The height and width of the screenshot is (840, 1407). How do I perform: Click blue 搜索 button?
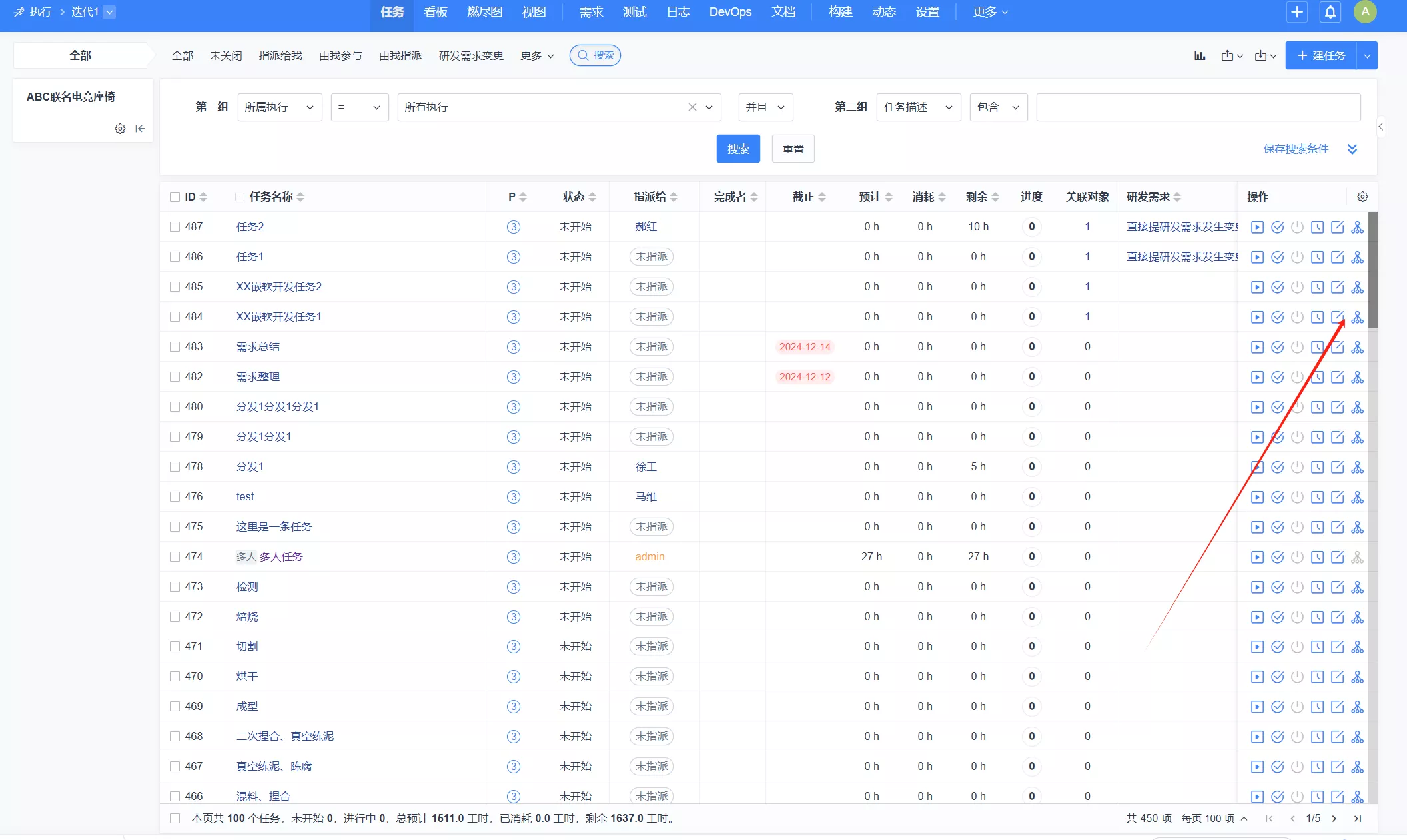pyautogui.click(x=737, y=149)
